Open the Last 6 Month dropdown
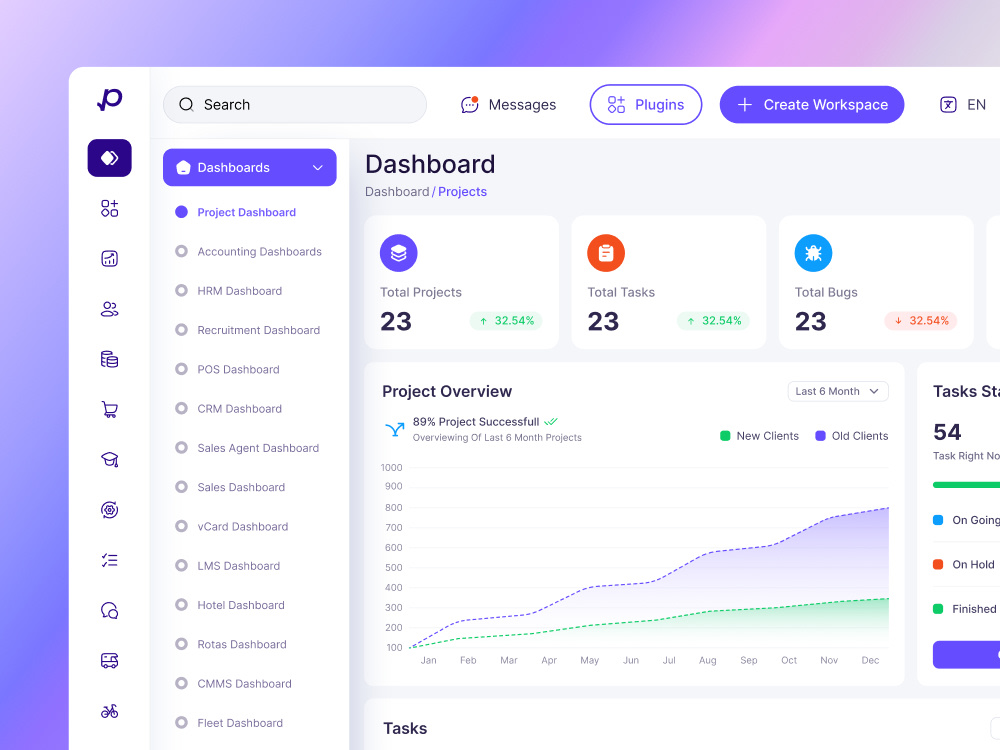1000x750 pixels. tap(838, 391)
